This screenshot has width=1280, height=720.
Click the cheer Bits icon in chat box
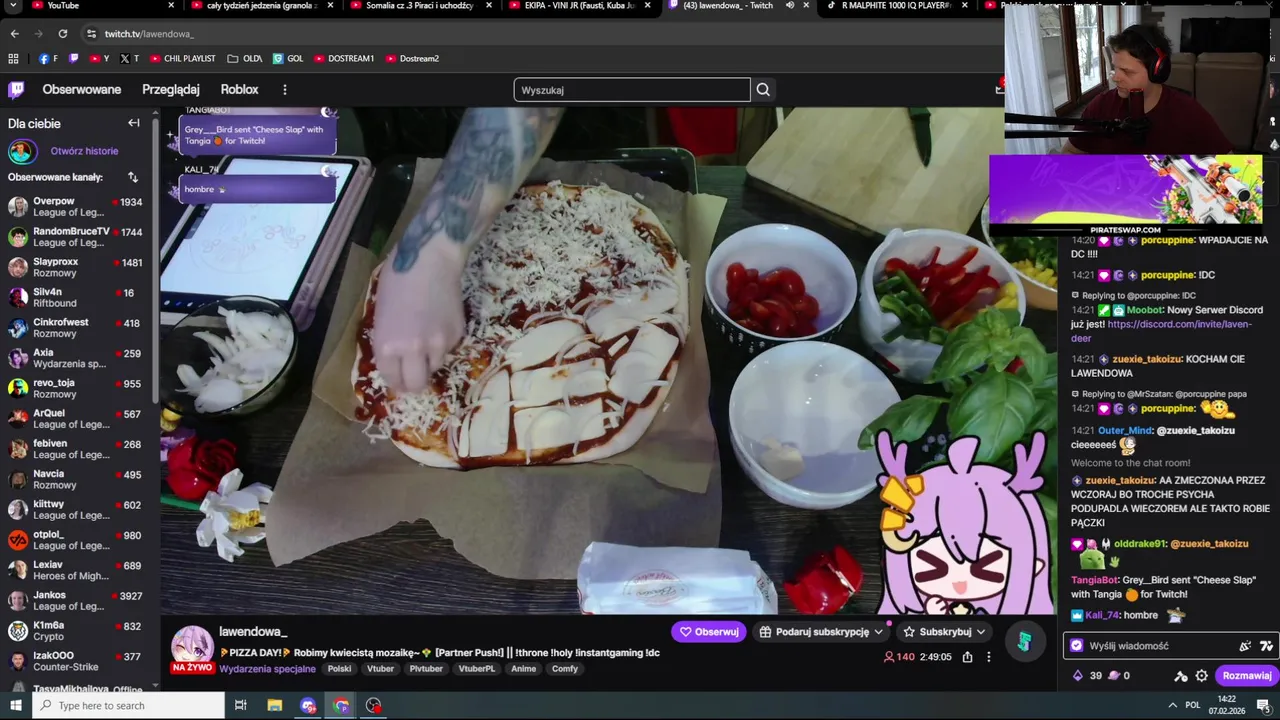tap(1245, 646)
